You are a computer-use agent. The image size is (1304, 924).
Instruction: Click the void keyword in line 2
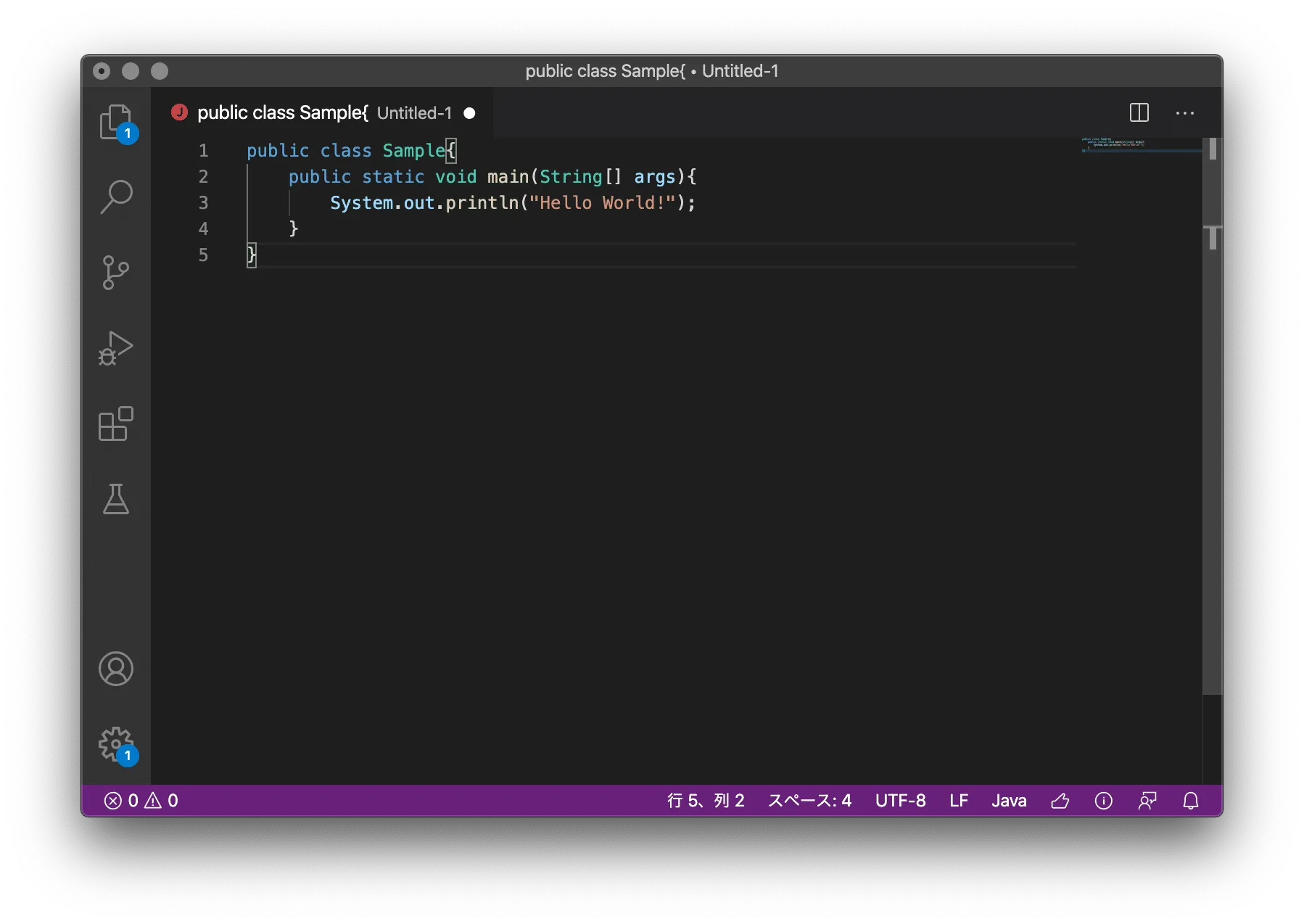coord(456,176)
